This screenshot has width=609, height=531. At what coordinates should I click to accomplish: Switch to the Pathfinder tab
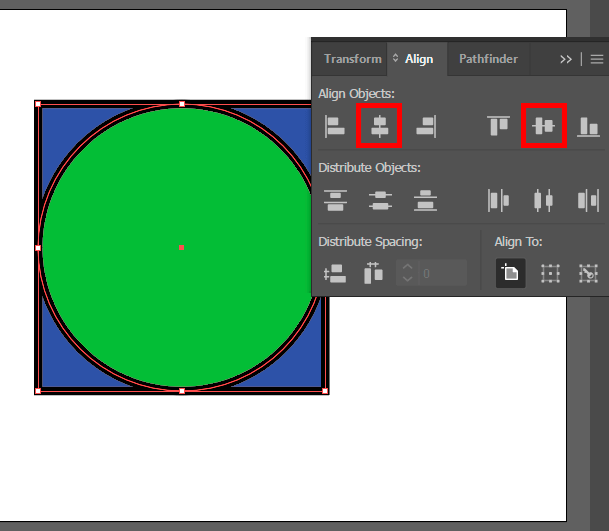(x=488, y=59)
